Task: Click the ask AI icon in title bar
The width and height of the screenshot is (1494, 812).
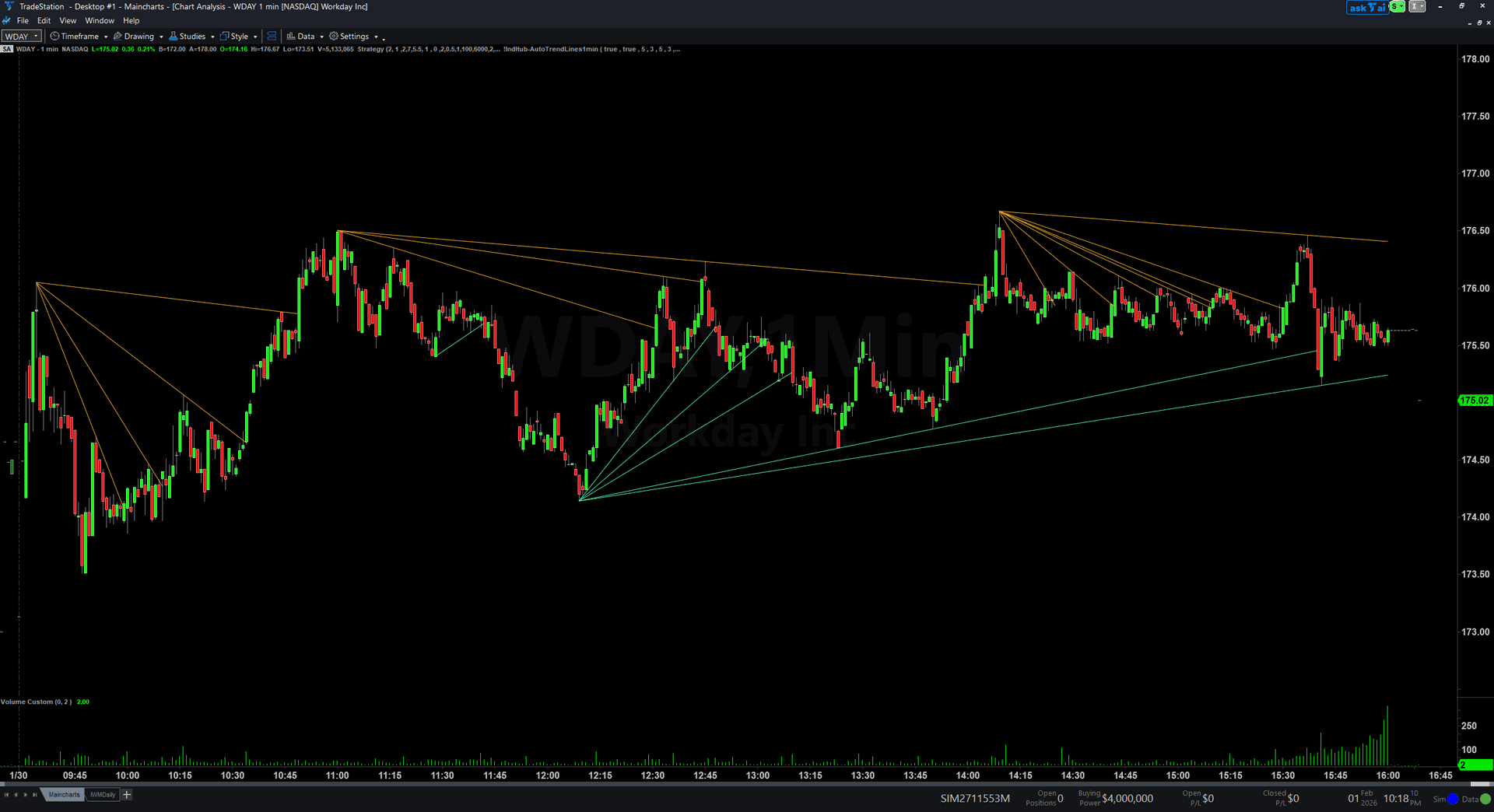Action: [1366, 7]
